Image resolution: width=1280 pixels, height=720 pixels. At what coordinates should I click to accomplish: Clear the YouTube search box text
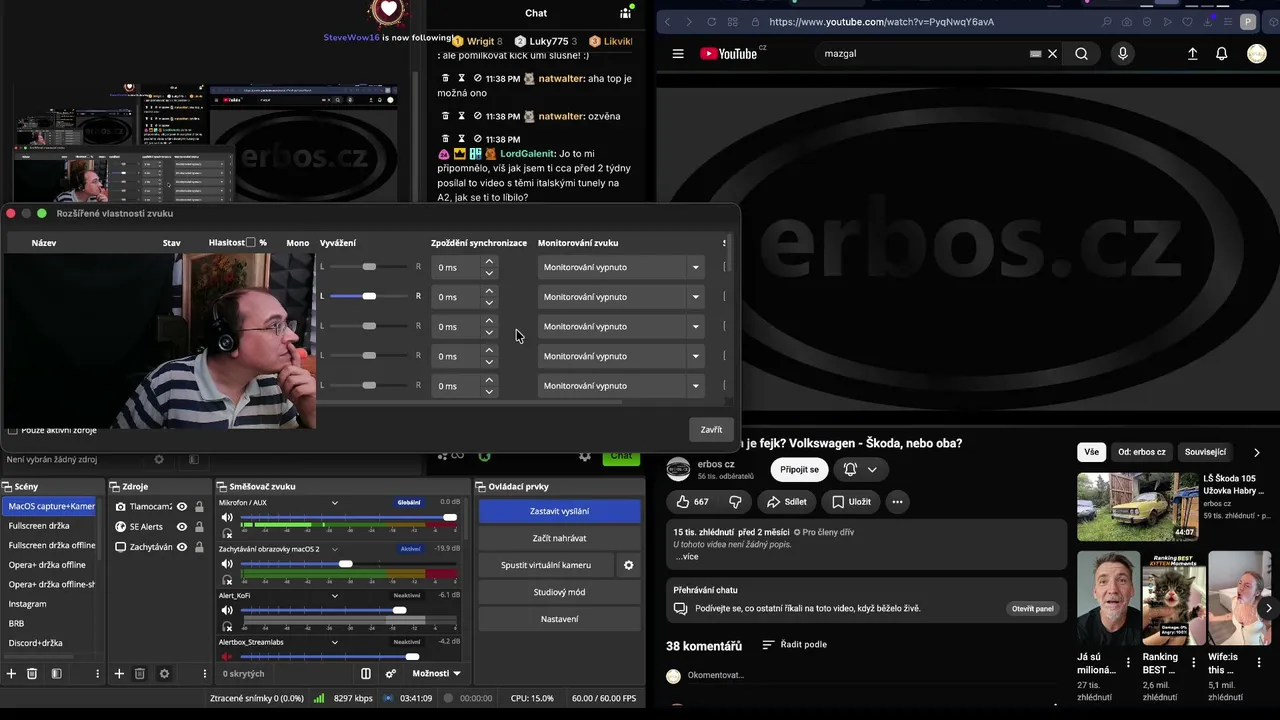pyautogui.click(x=1052, y=54)
